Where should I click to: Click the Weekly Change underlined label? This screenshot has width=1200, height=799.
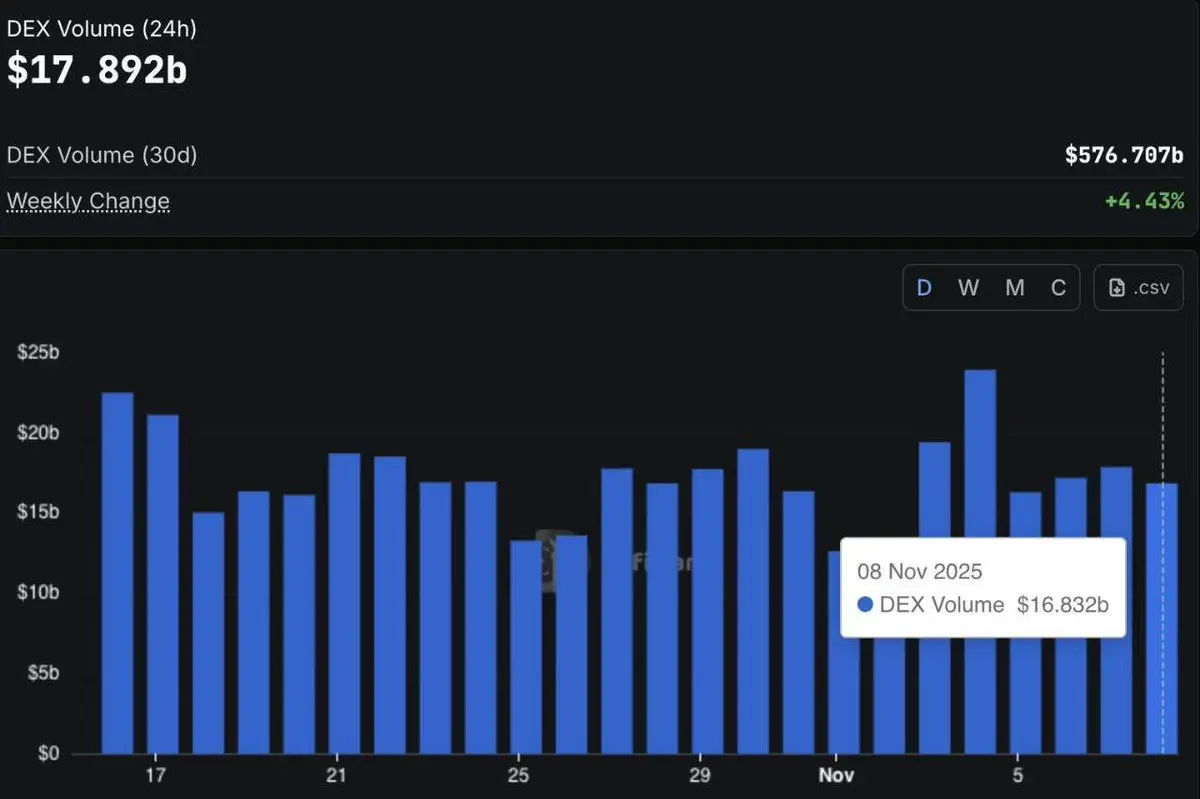click(88, 201)
